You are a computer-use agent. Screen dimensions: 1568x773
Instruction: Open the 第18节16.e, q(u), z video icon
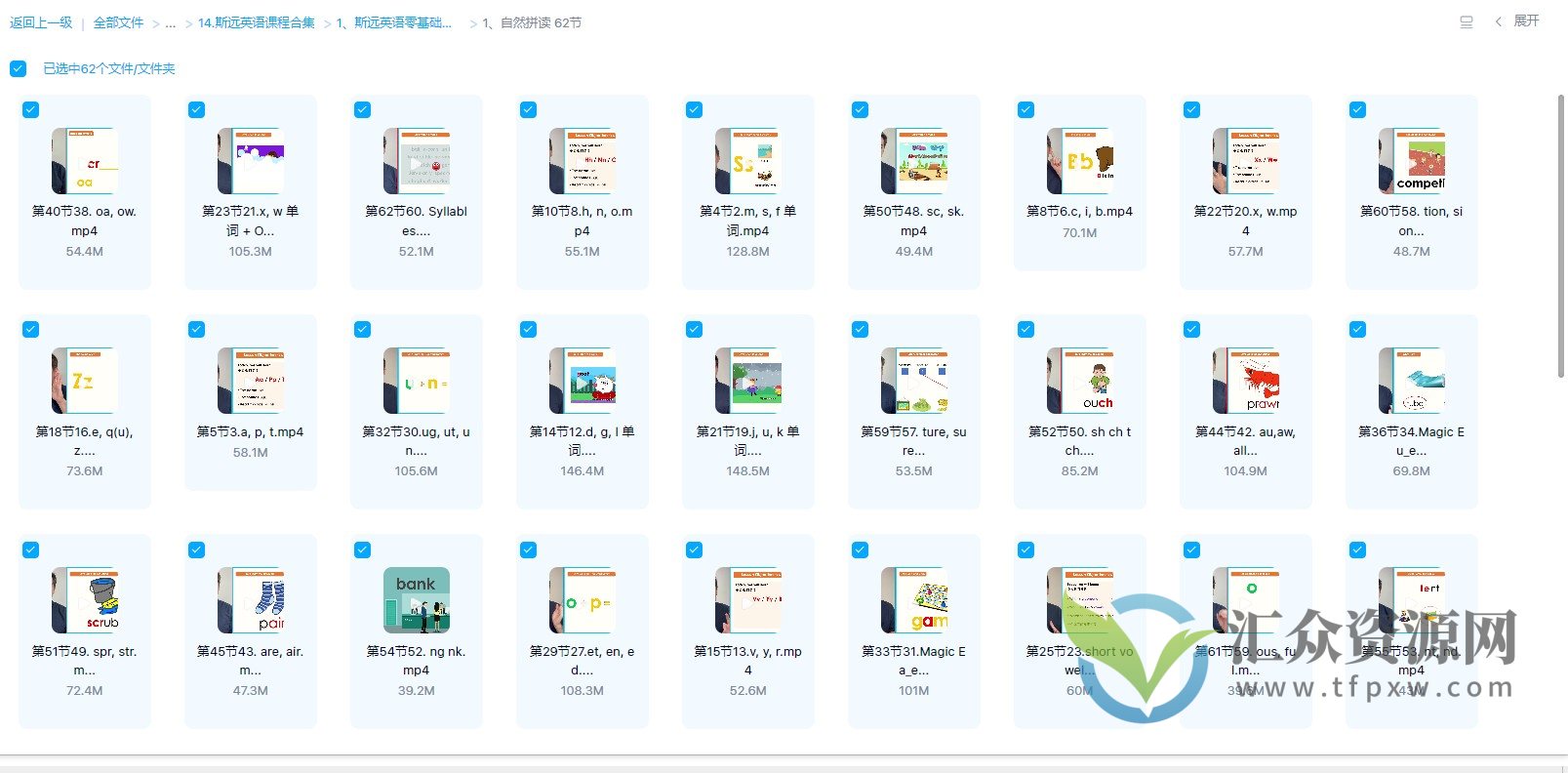(x=85, y=381)
